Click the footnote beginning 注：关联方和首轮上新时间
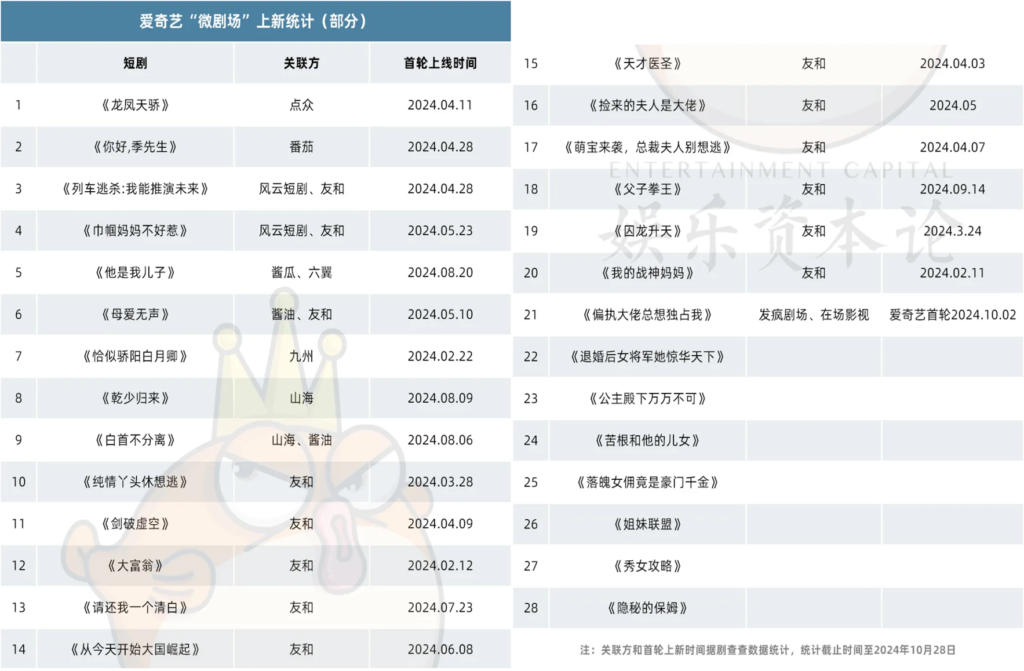This screenshot has height=671, width=1024. 767,650
